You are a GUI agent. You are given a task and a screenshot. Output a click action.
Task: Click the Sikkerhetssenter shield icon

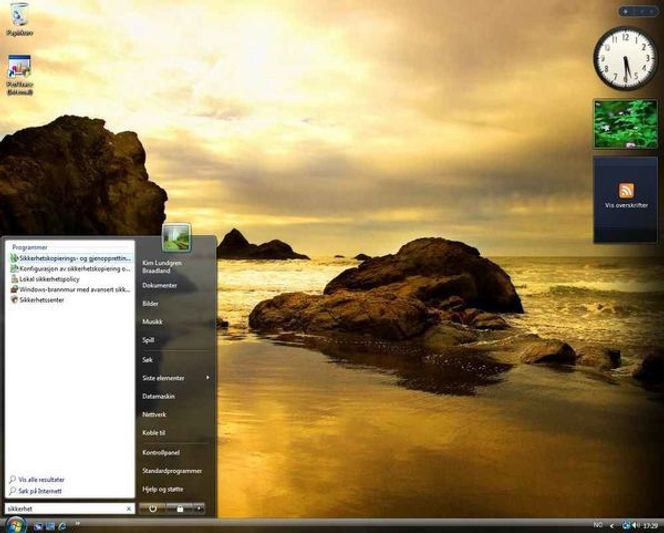coord(14,300)
